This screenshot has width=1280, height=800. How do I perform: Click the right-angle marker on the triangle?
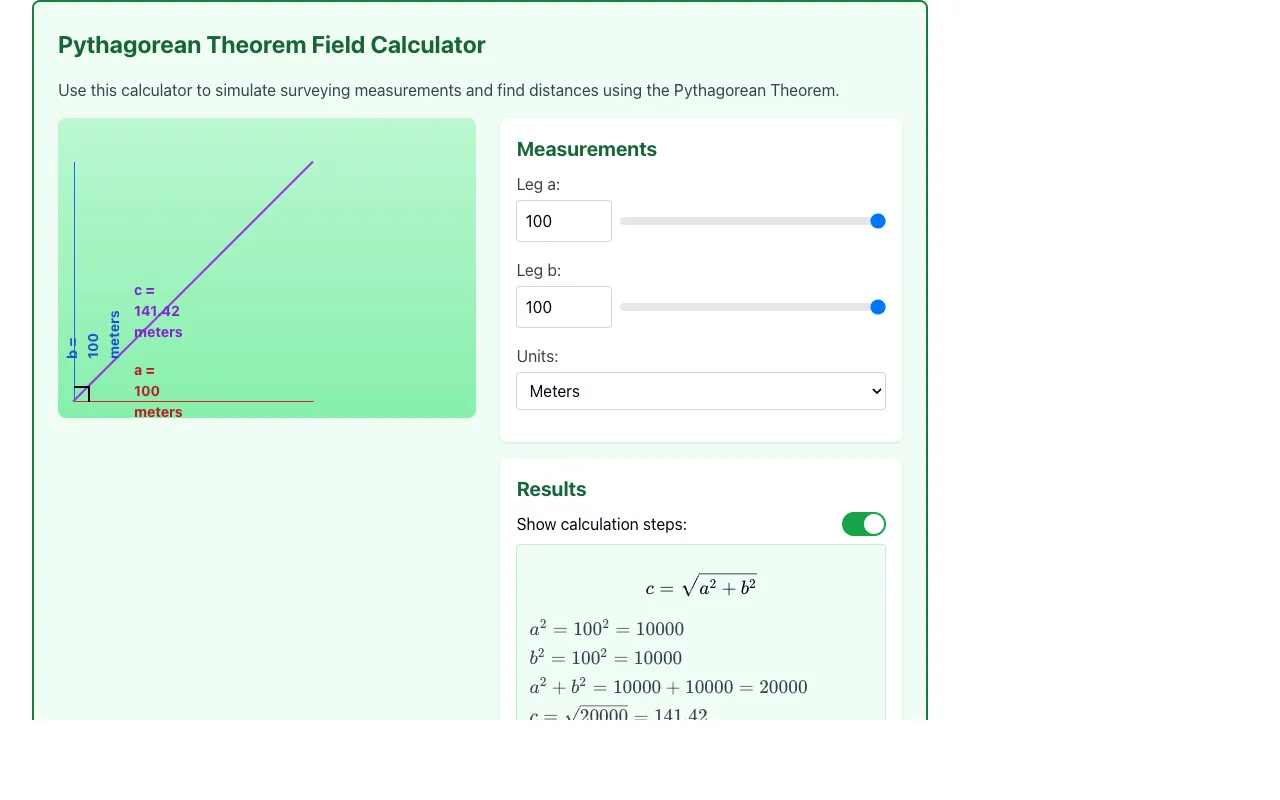[x=82, y=394]
